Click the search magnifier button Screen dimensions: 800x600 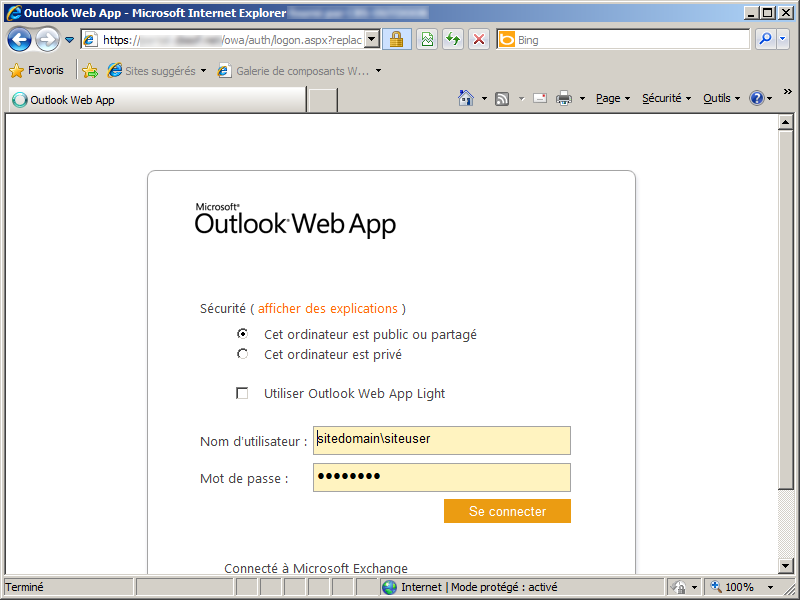(765, 39)
